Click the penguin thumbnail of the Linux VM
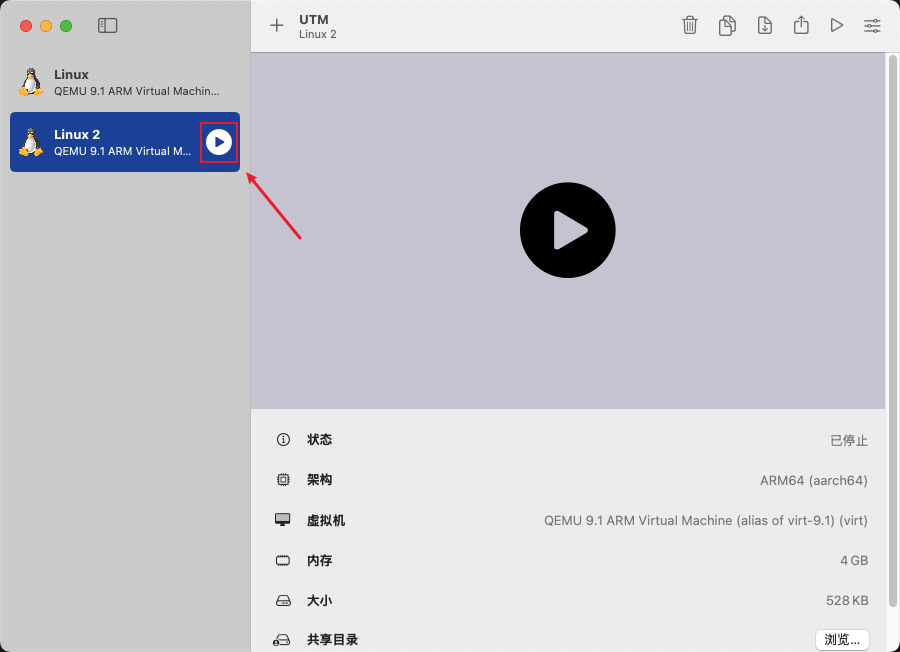 31,82
